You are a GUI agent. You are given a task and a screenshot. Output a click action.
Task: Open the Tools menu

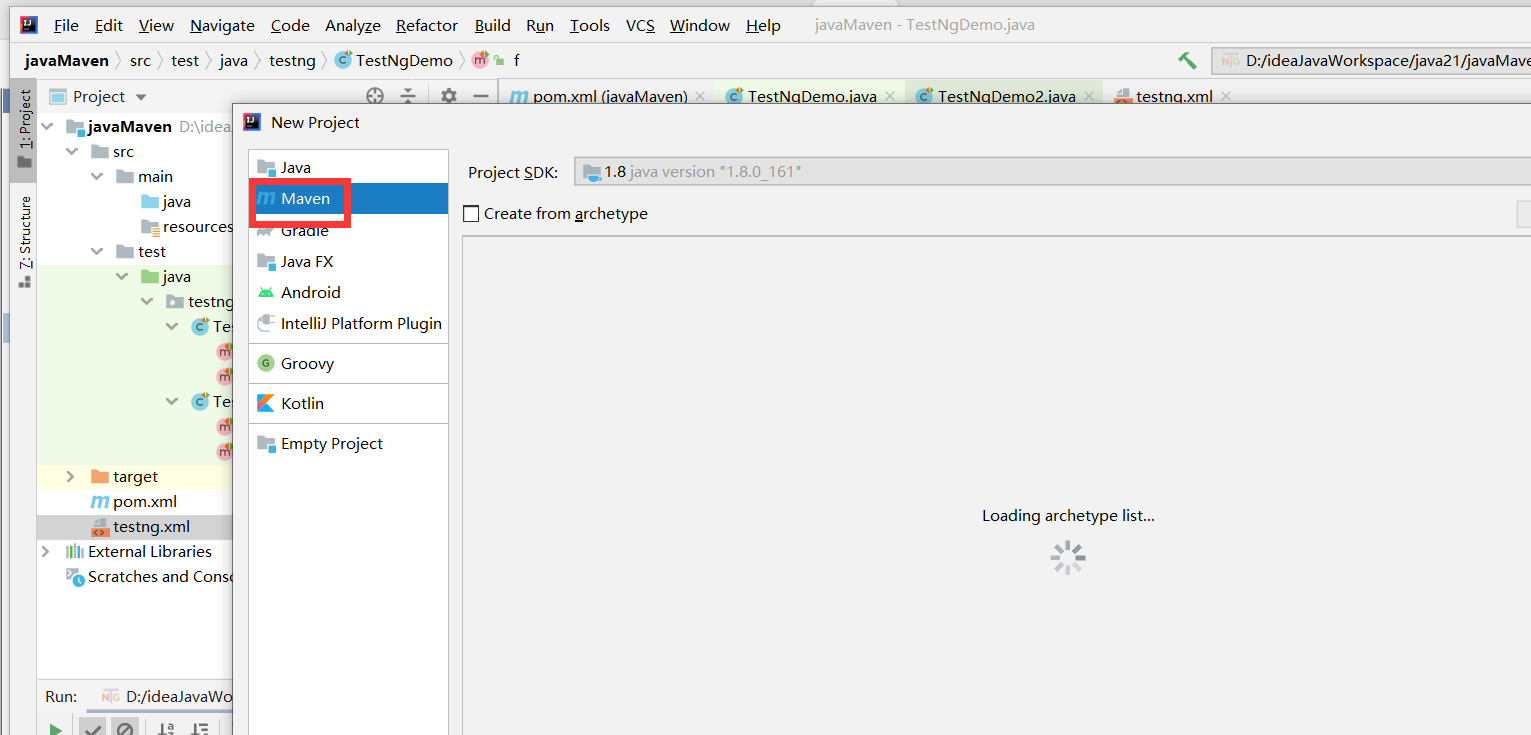click(590, 25)
